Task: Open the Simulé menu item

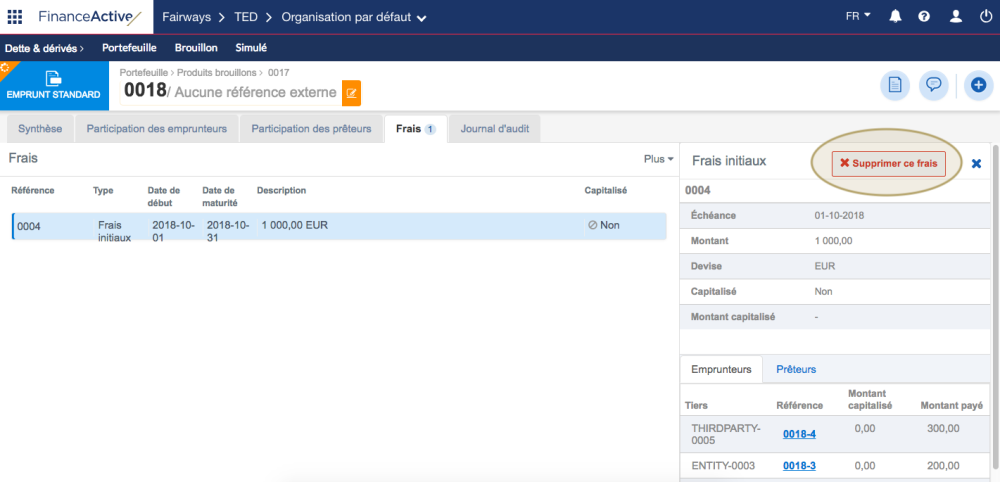Action: [x=251, y=48]
